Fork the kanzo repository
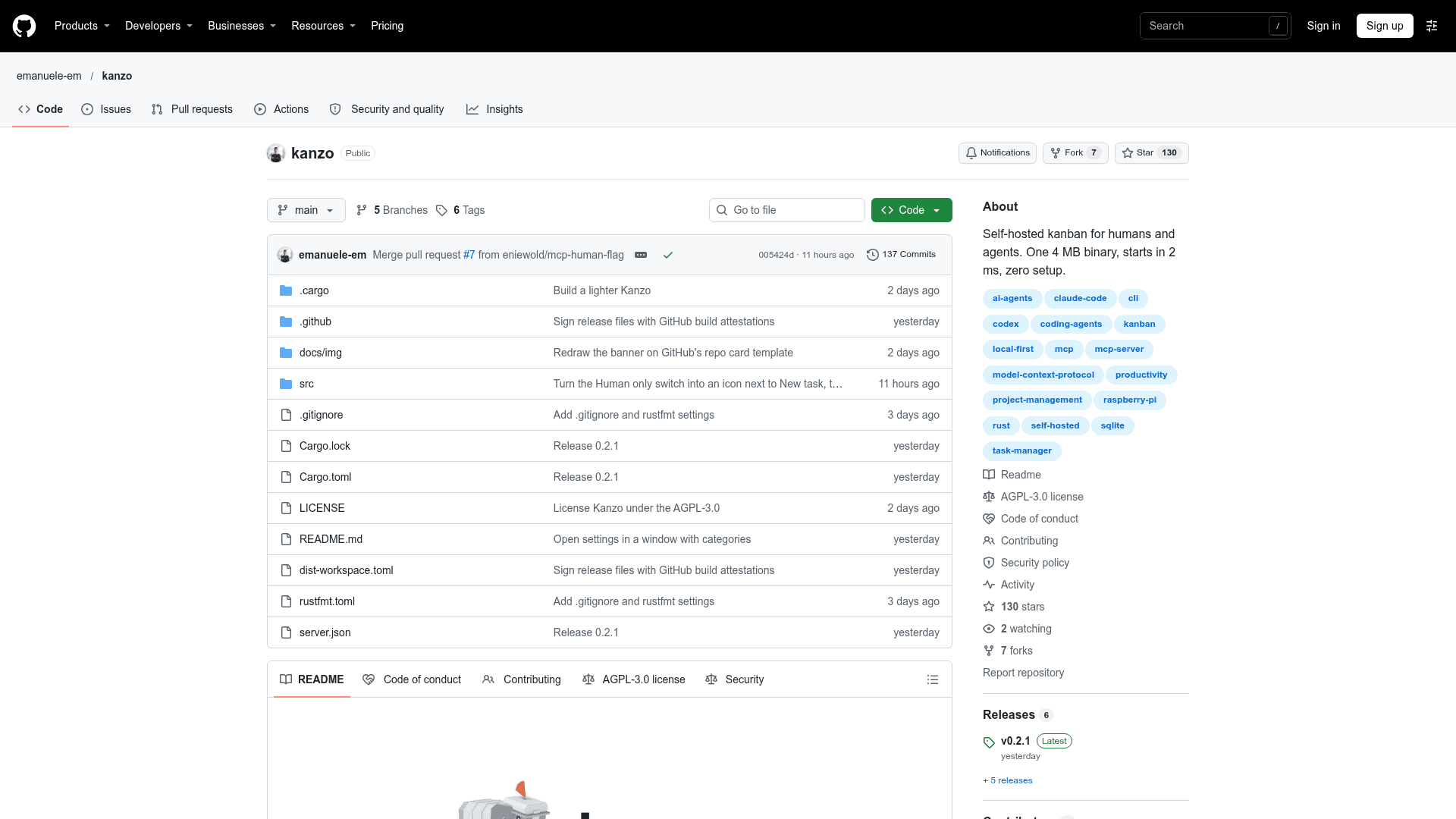1456x819 pixels. tap(1075, 153)
